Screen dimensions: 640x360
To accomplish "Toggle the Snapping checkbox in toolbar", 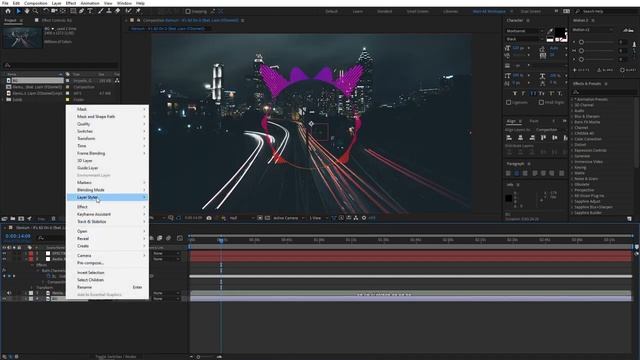I will pos(188,11).
